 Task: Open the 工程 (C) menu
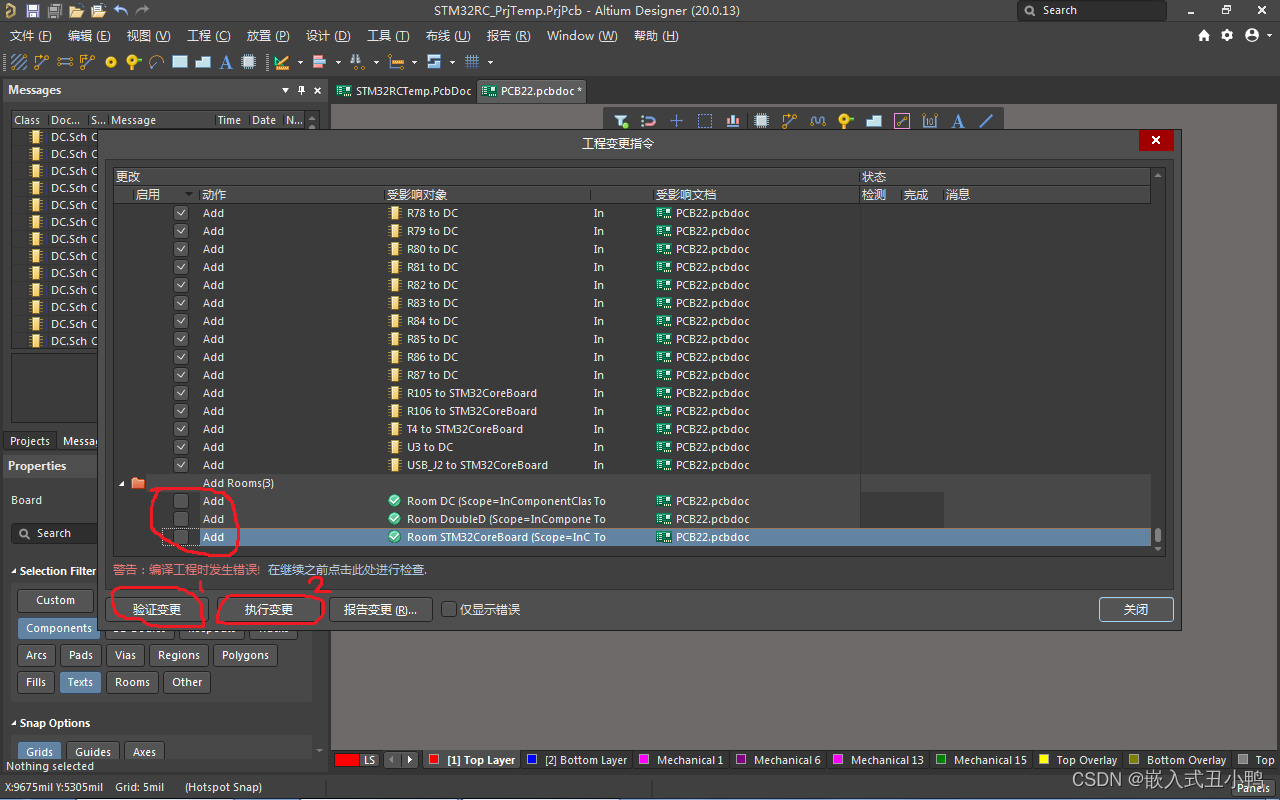(209, 36)
